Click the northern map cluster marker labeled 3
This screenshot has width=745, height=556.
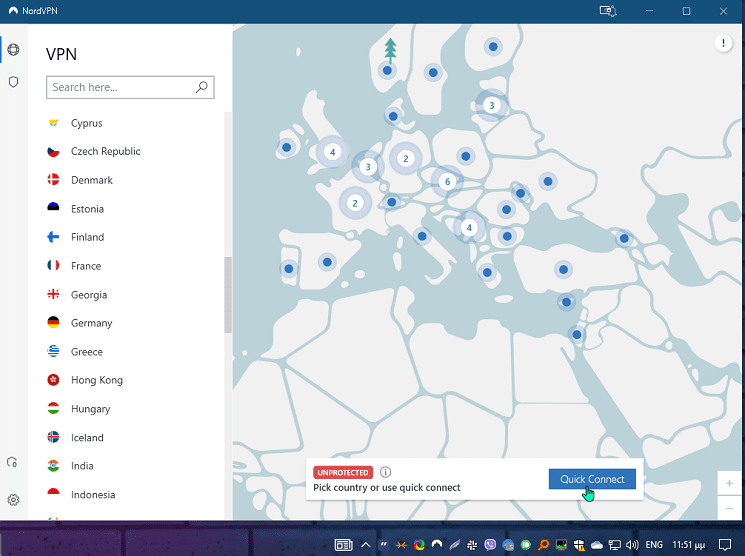(x=492, y=105)
